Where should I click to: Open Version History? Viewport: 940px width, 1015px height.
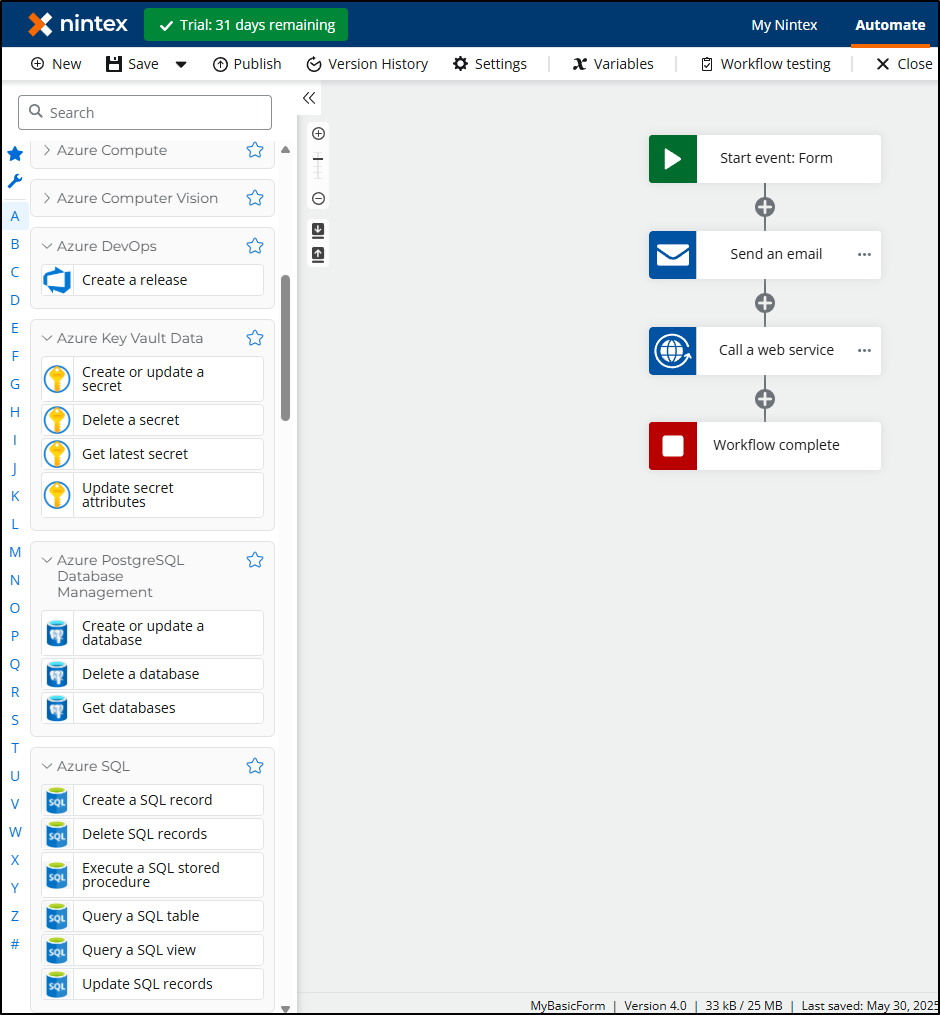tap(367, 64)
